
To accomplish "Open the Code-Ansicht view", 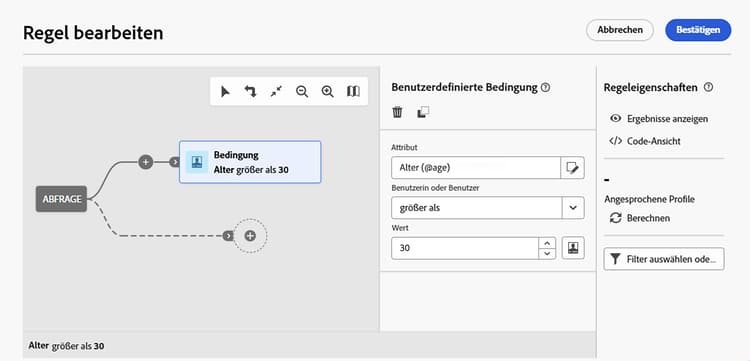I will click(645, 141).
